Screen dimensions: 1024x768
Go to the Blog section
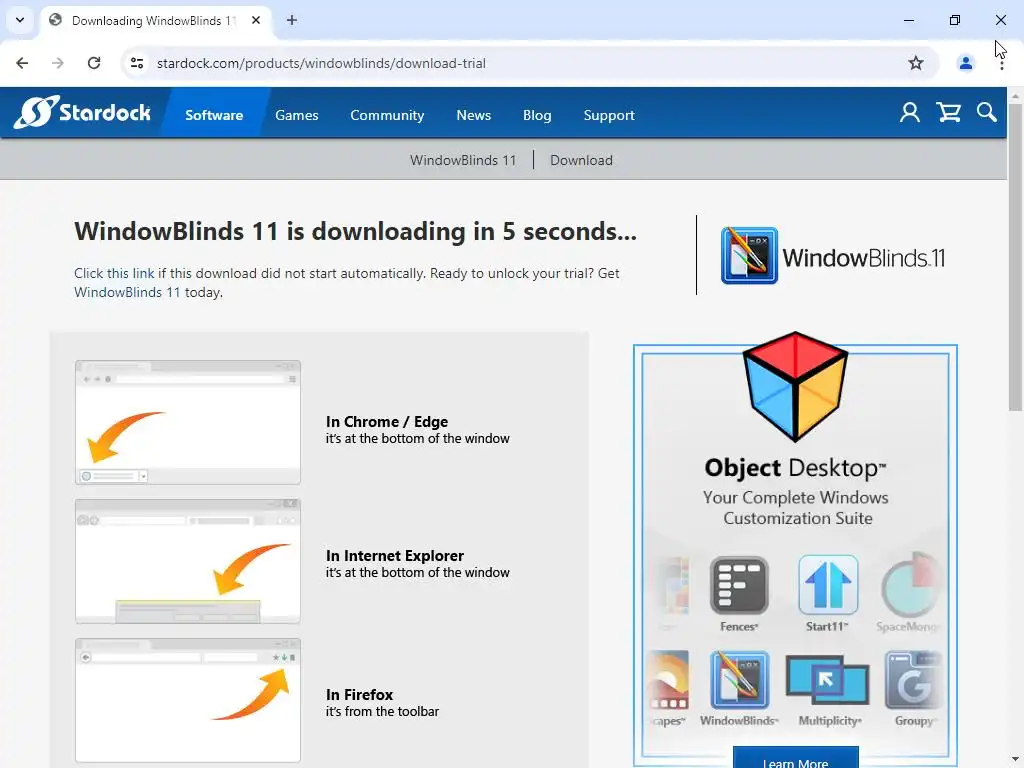[537, 115]
